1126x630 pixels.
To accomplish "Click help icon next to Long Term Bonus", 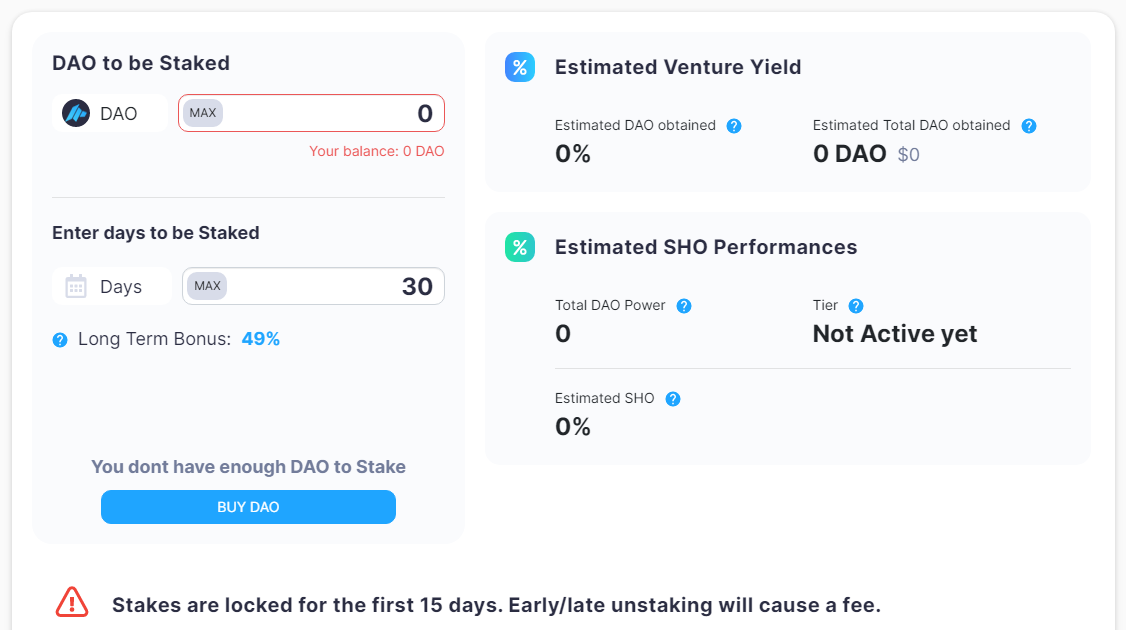I will 60,340.
